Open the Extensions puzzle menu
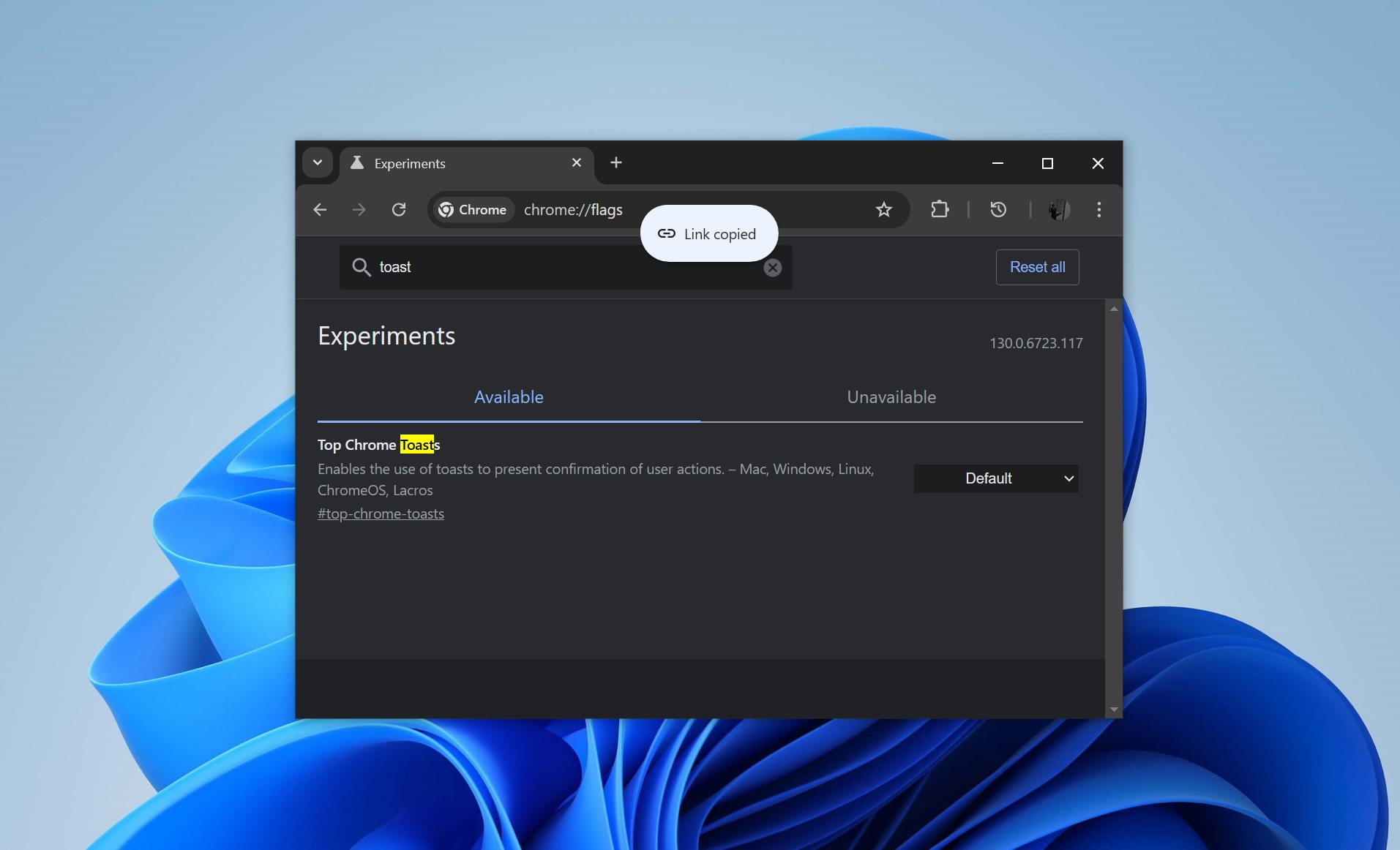This screenshot has height=850, width=1400. 940,210
